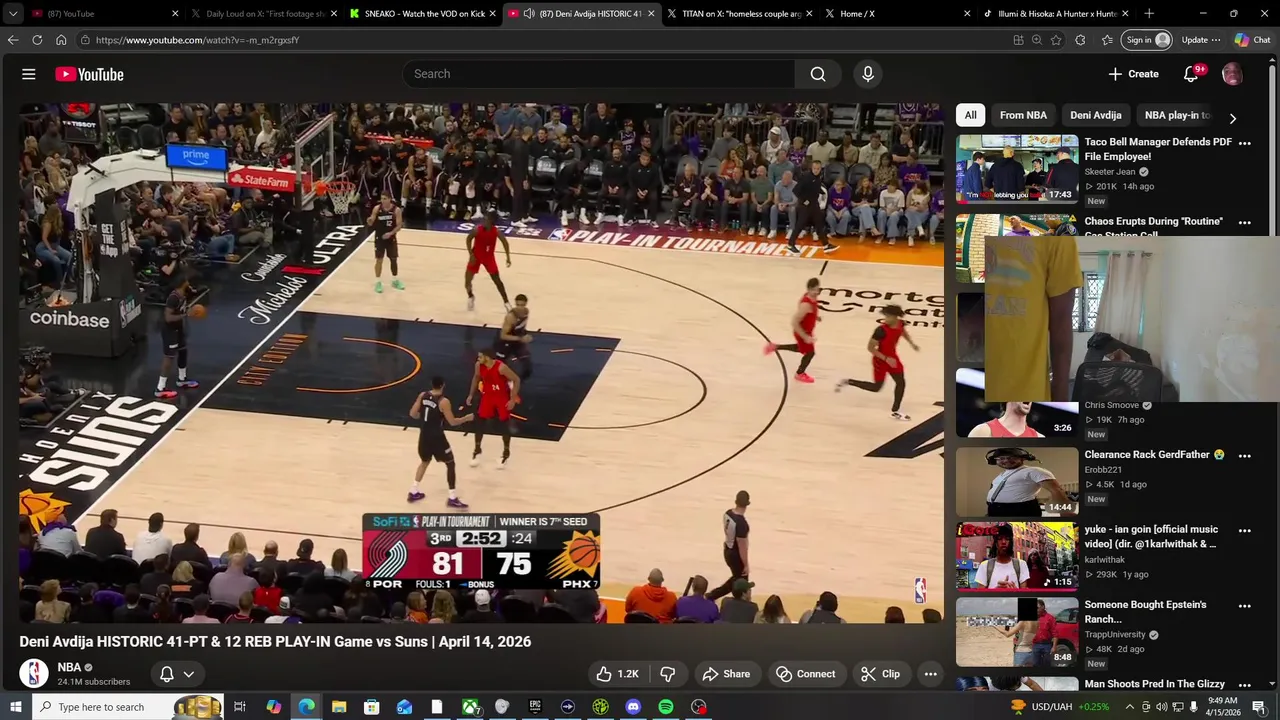Screen dimensions: 1280x720
Task: Open the YouTube hamburger guide menu
Action: tap(29, 74)
